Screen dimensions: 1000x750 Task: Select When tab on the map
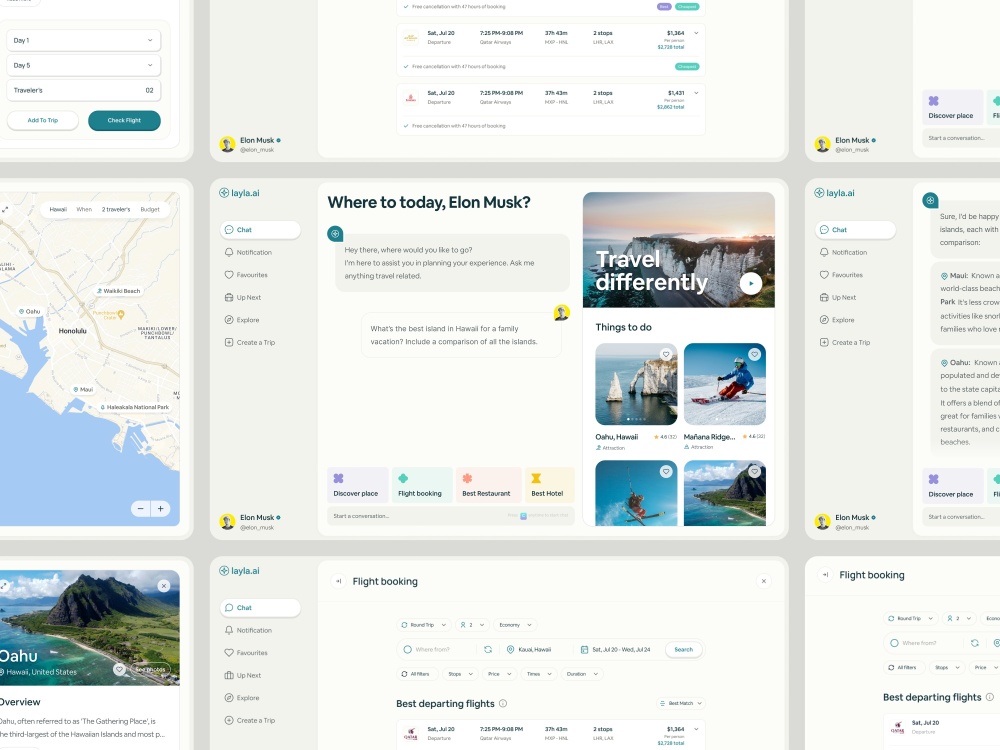click(84, 209)
